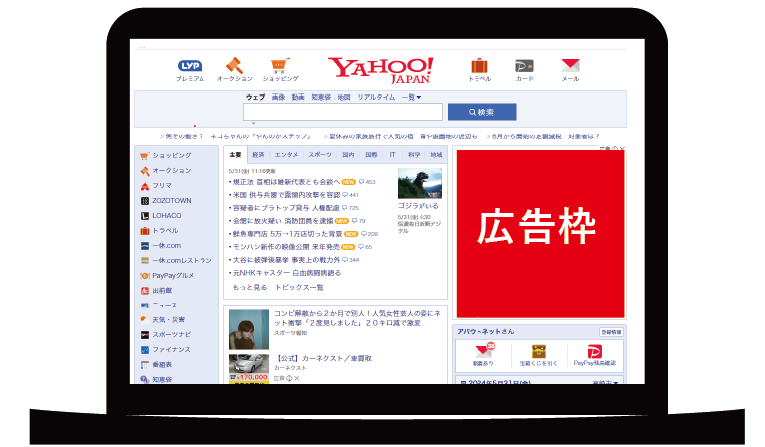
Task: Open the PayPay残高確認 icon
Action: (594, 351)
